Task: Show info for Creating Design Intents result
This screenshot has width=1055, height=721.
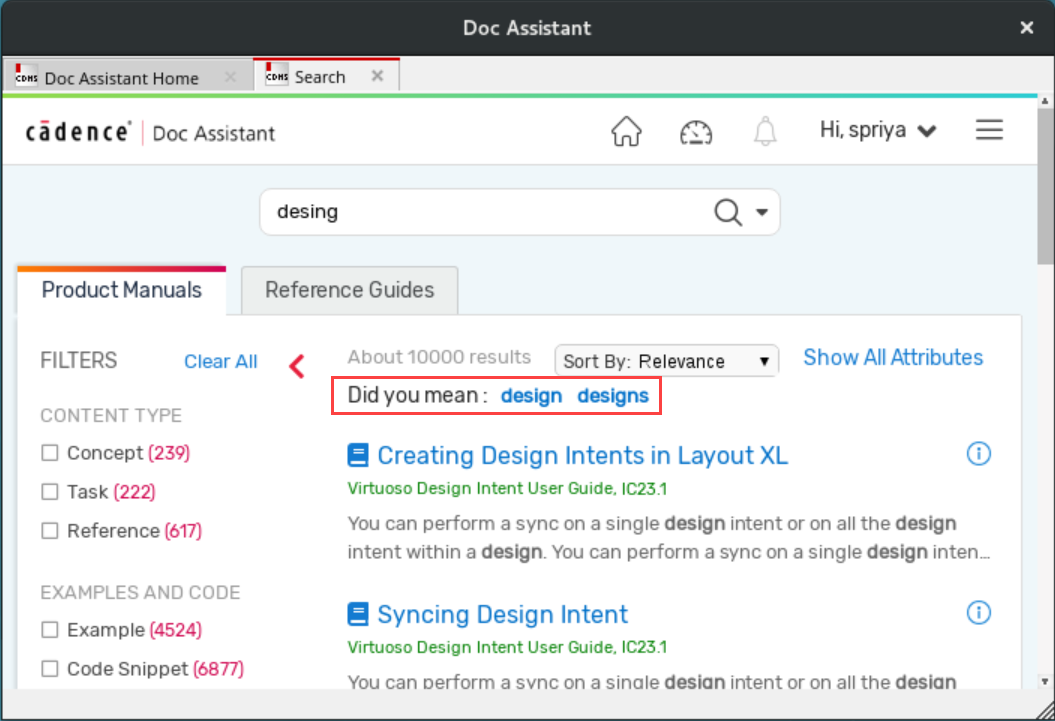Action: 979,454
